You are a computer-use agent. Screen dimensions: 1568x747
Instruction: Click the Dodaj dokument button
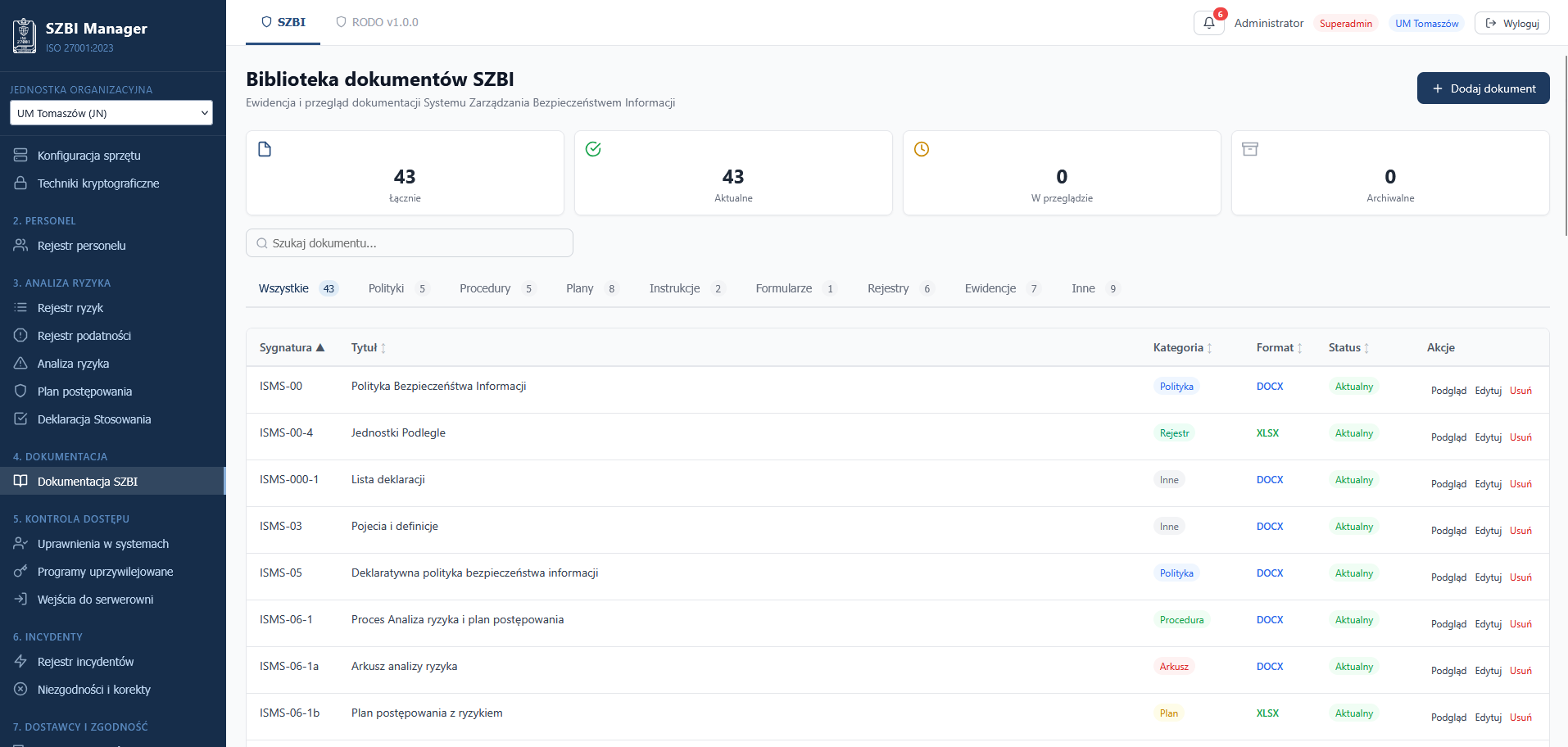click(1483, 88)
